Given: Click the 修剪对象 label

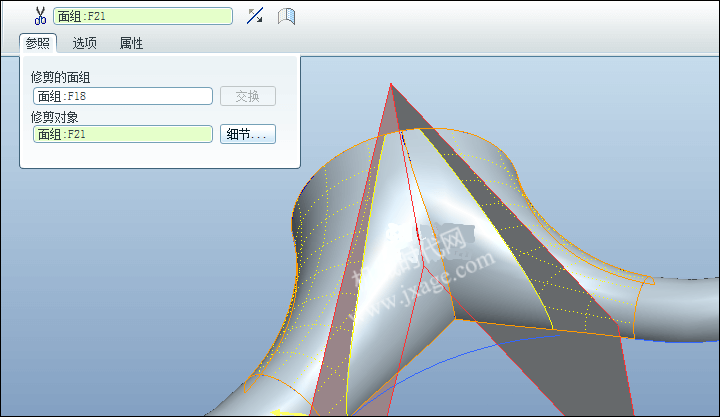Looking at the screenshot, I should pos(54,117).
